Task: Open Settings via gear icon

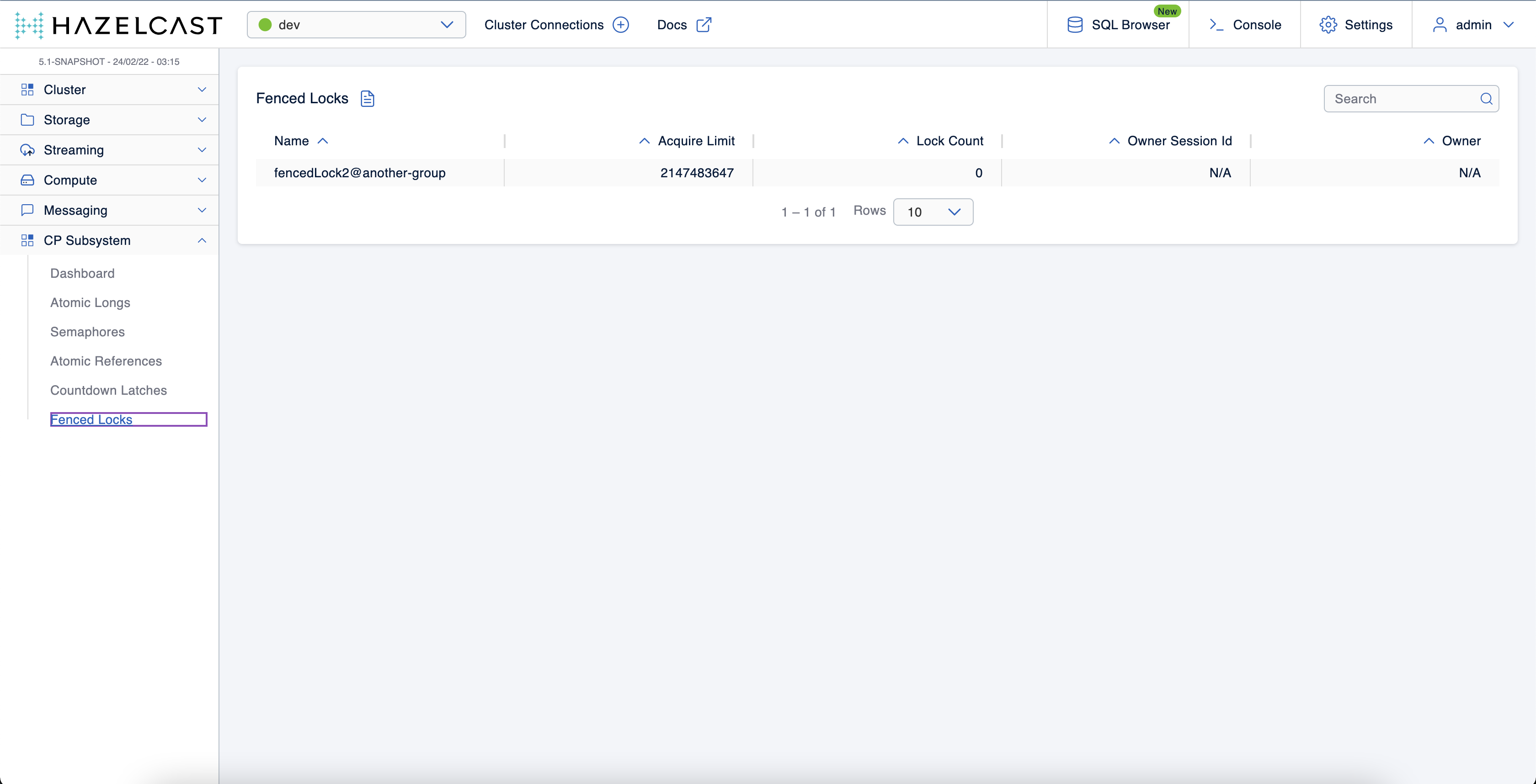Action: (1328, 25)
